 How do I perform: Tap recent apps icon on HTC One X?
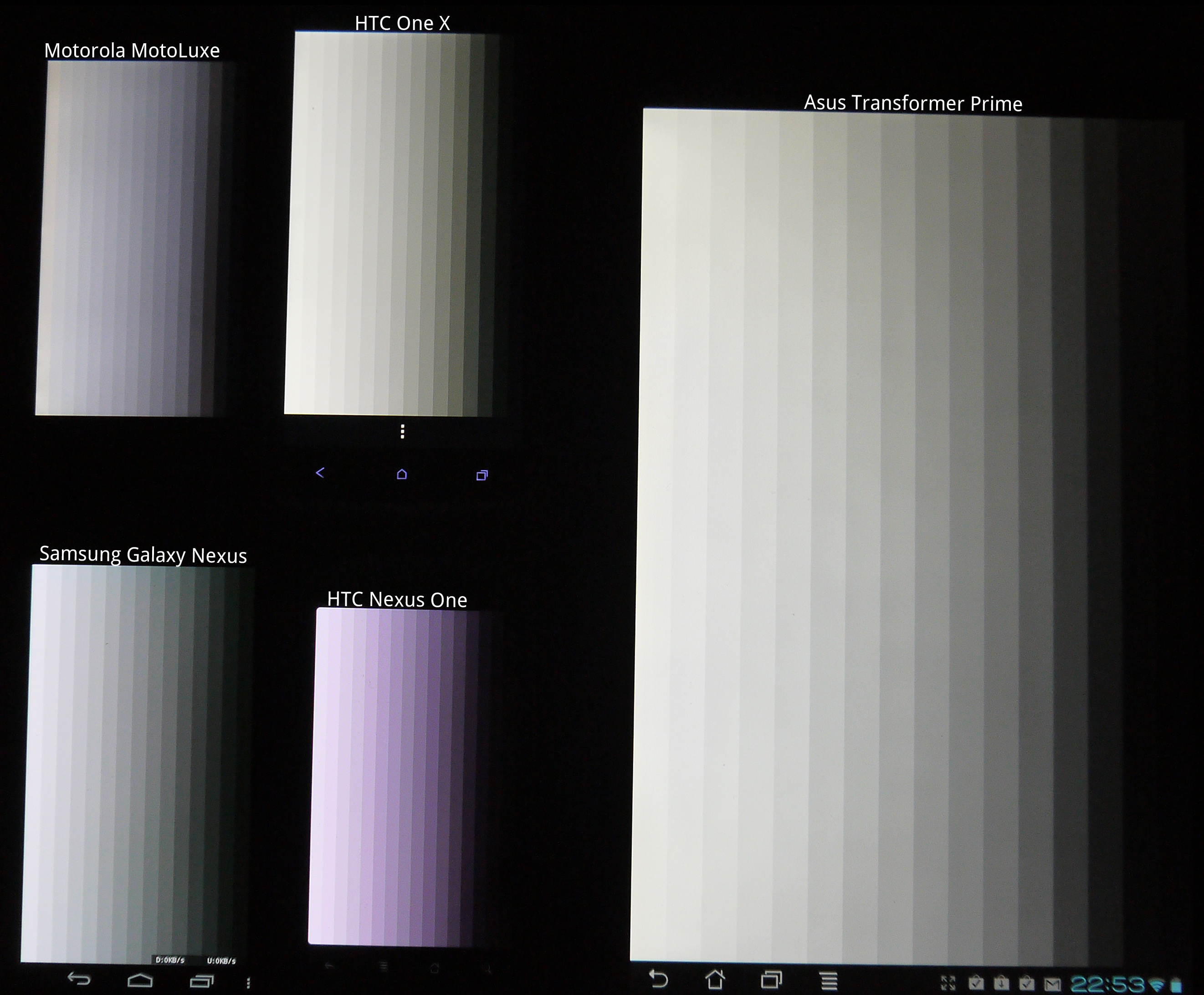482,475
